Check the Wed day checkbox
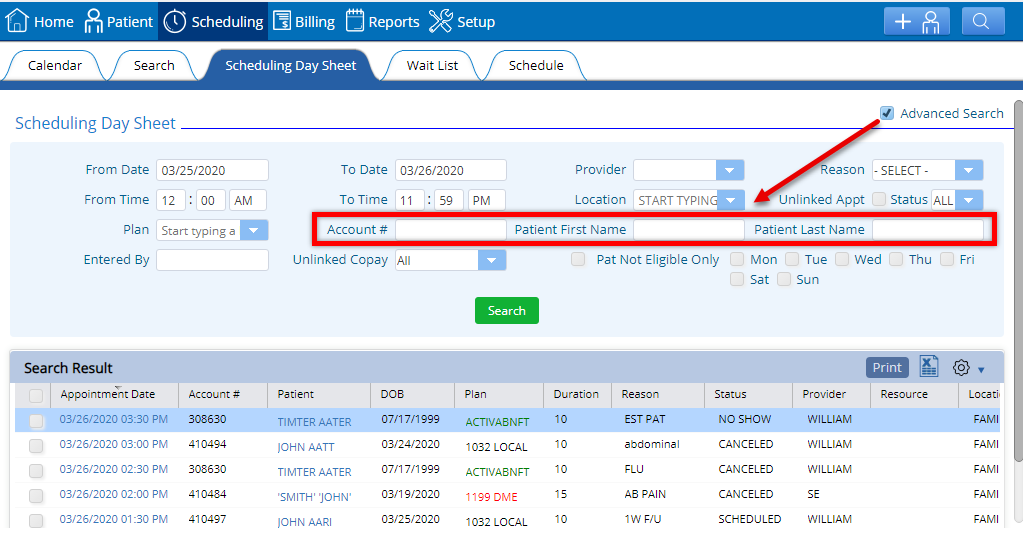This screenshot has height=535, width=1023. click(x=842, y=259)
